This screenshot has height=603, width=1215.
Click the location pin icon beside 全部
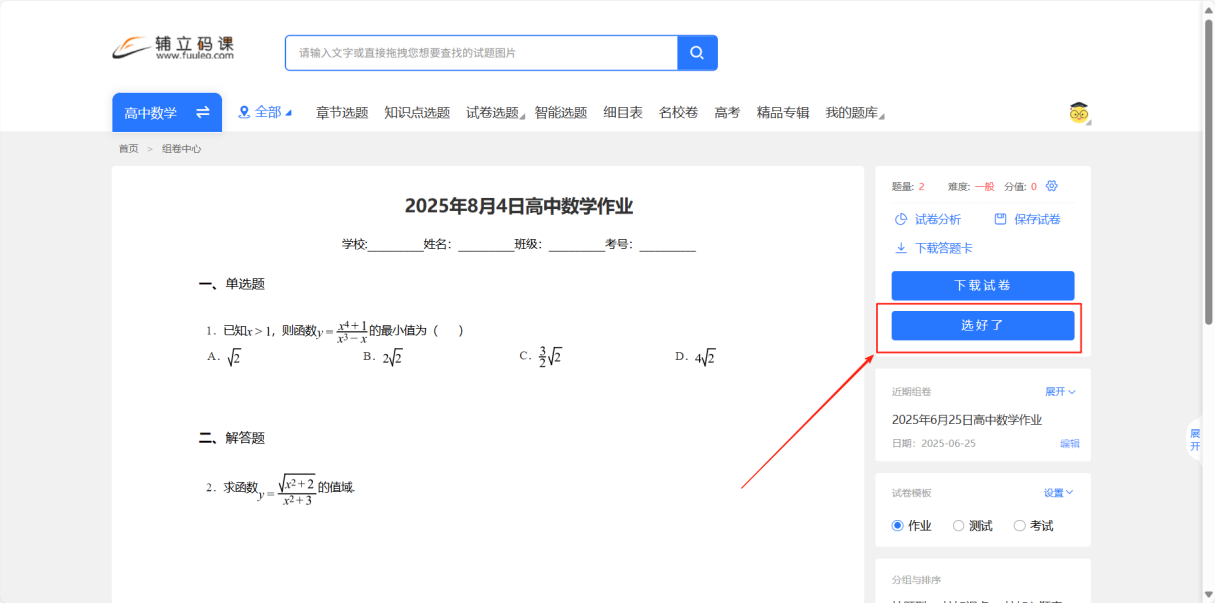(244, 112)
